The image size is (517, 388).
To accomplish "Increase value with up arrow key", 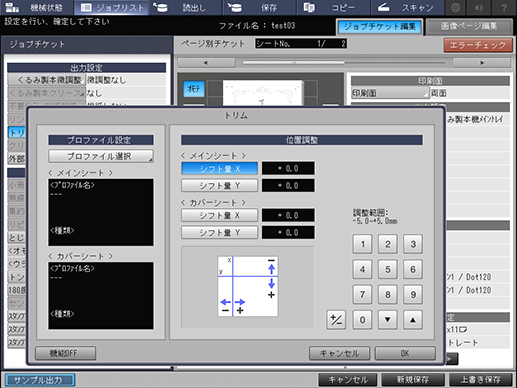I will [413, 320].
